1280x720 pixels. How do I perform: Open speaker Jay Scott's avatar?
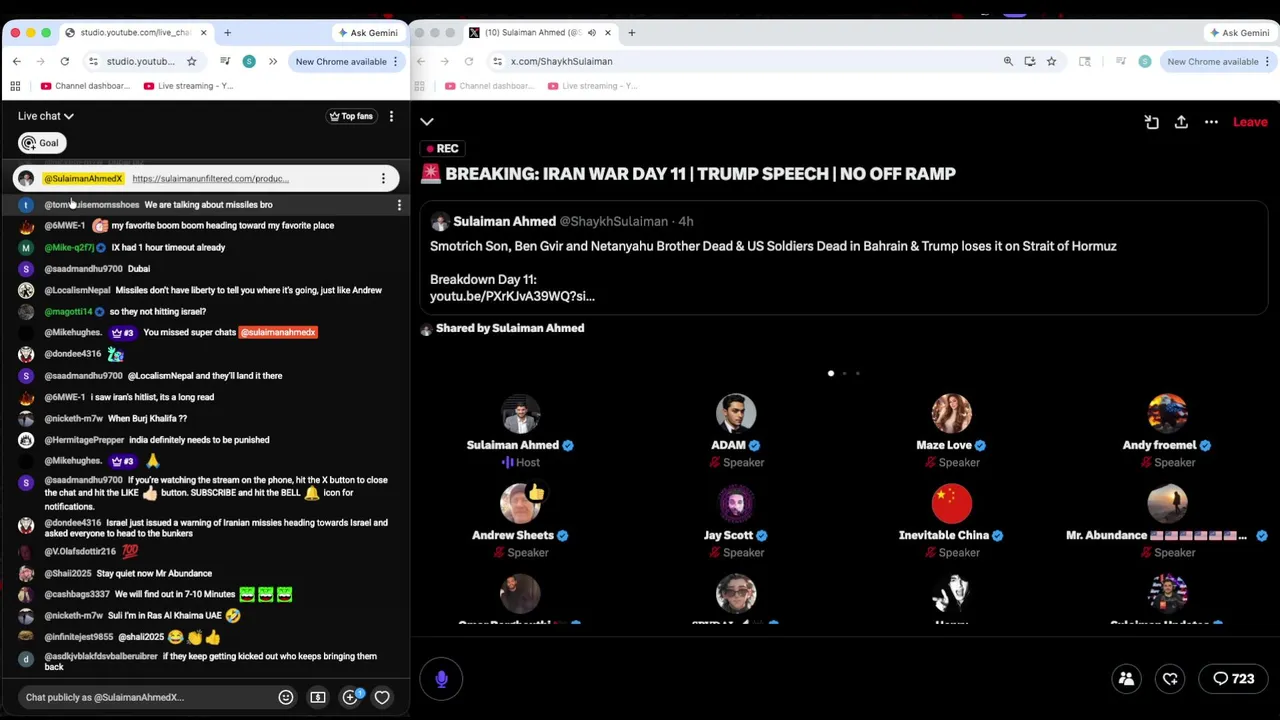pyautogui.click(x=736, y=503)
